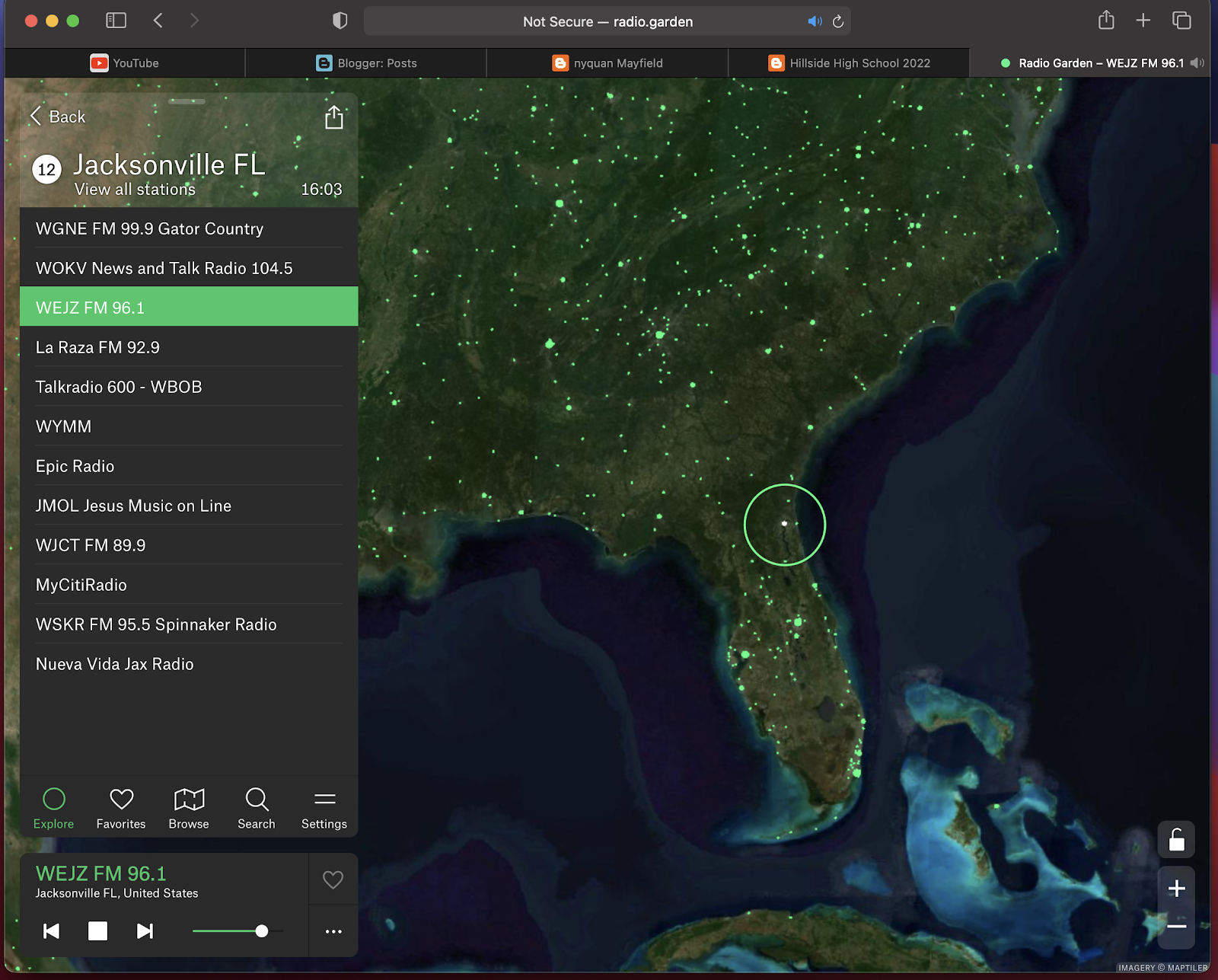Stop playback of current station

click(97, 931)
